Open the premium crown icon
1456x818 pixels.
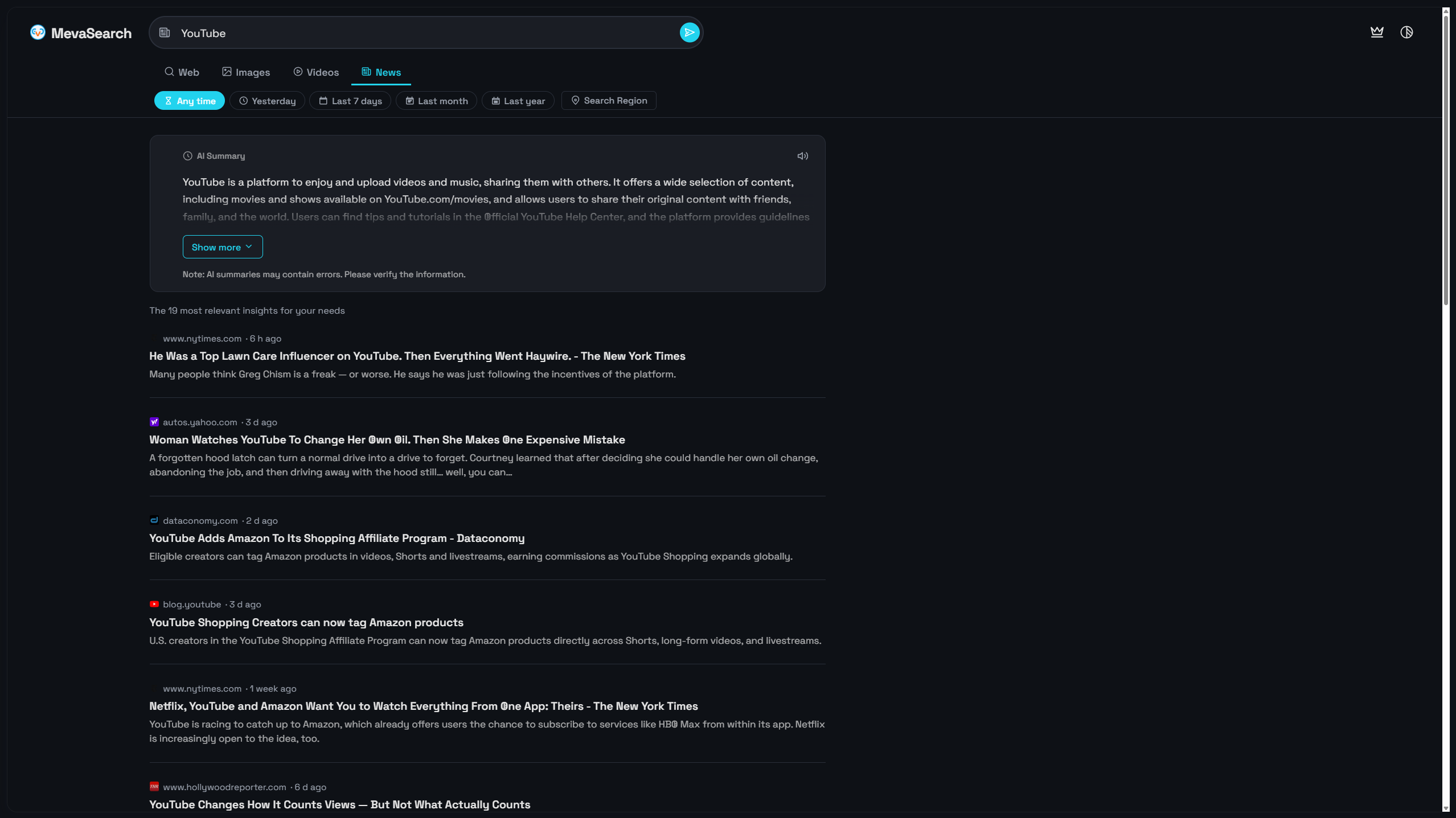1377,32
